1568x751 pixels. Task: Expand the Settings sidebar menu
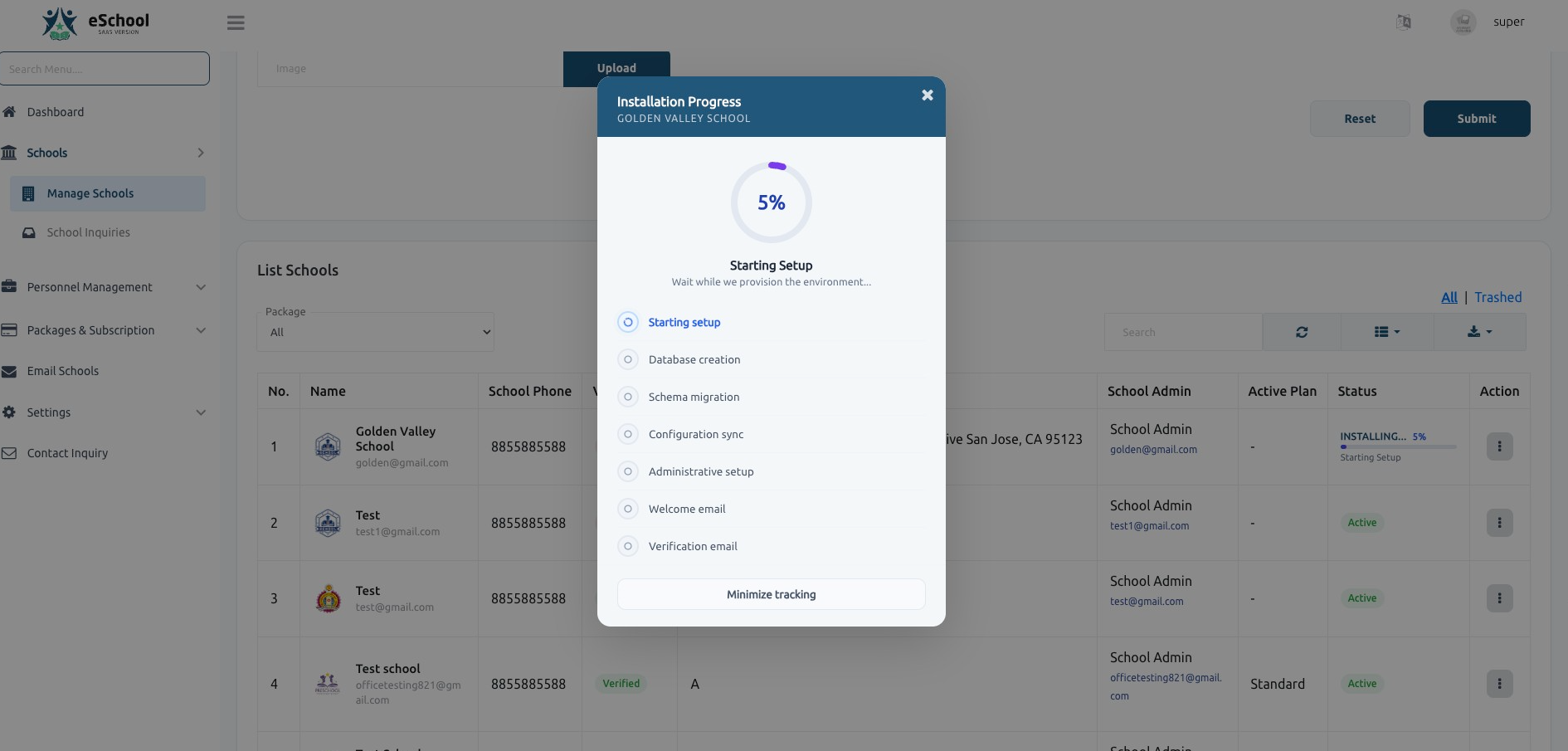point(201,412)
